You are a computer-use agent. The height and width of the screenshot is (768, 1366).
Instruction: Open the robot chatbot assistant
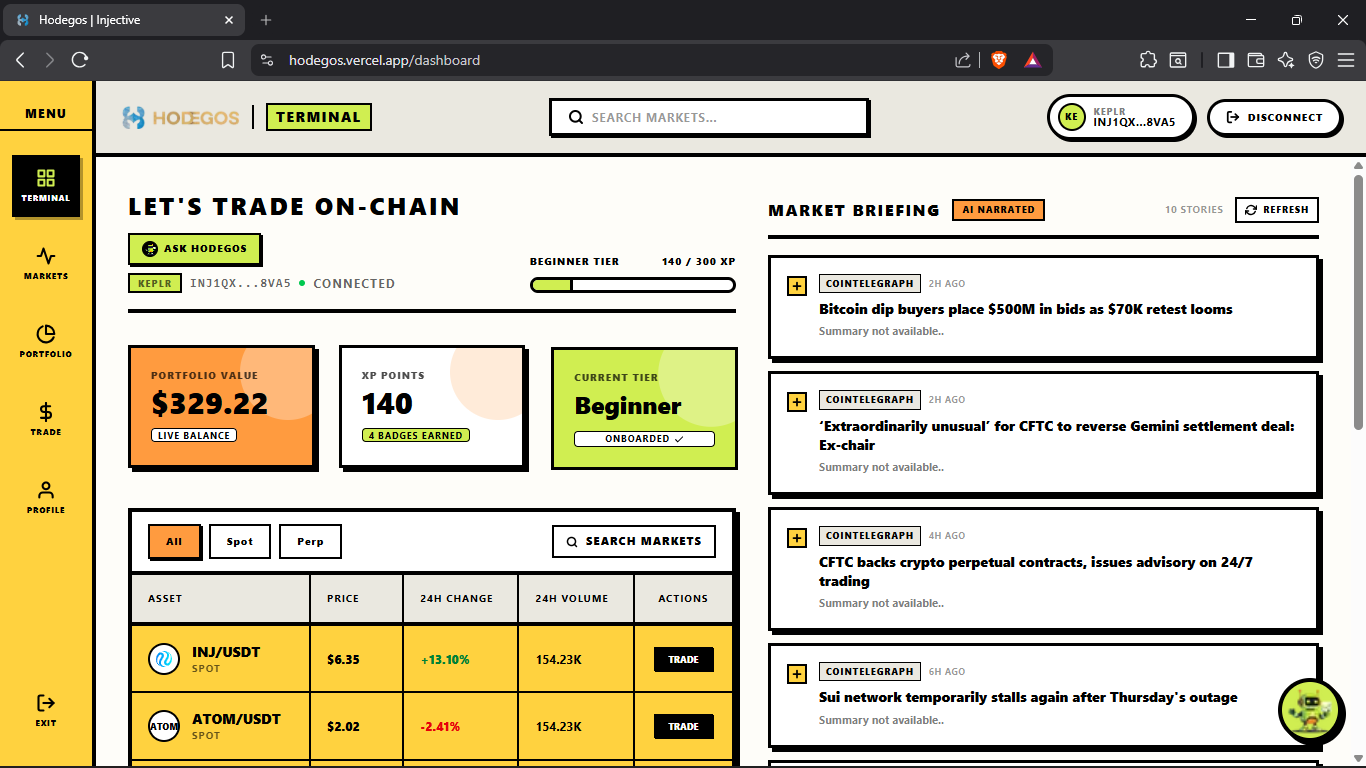1309,710
